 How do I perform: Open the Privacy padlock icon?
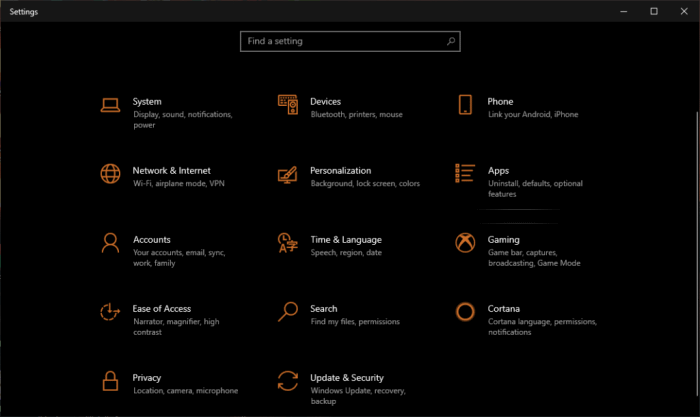[110, 381]
